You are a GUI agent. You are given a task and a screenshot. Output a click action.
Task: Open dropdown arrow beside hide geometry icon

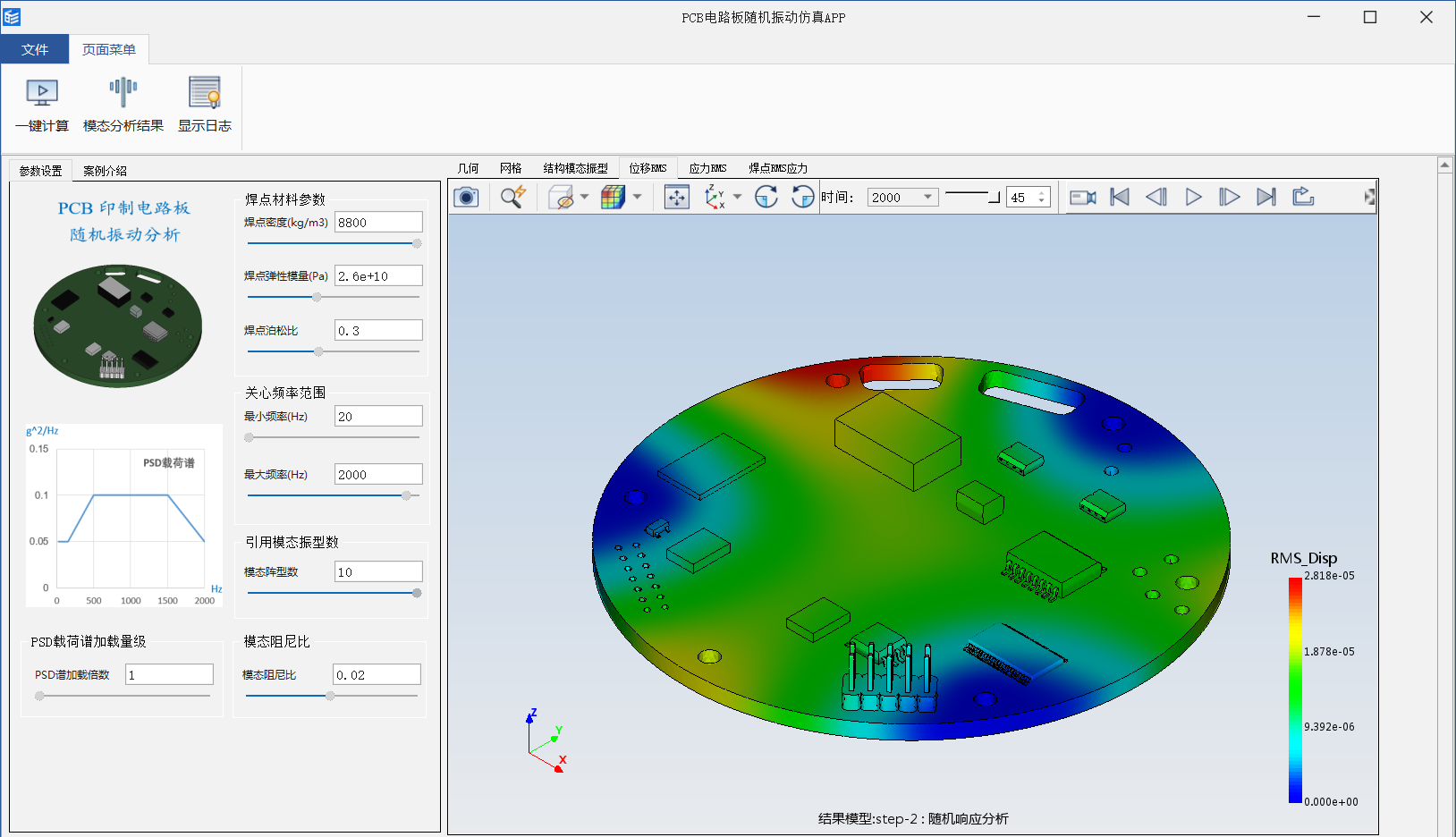coord(584,197)
